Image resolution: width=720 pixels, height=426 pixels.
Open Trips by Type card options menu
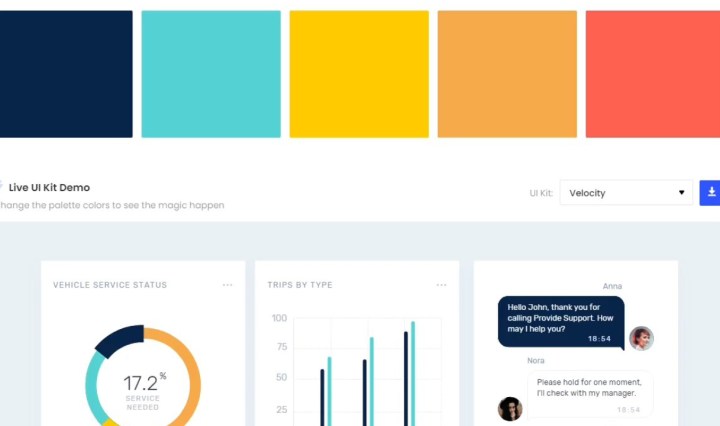click(x=441, y=285)
